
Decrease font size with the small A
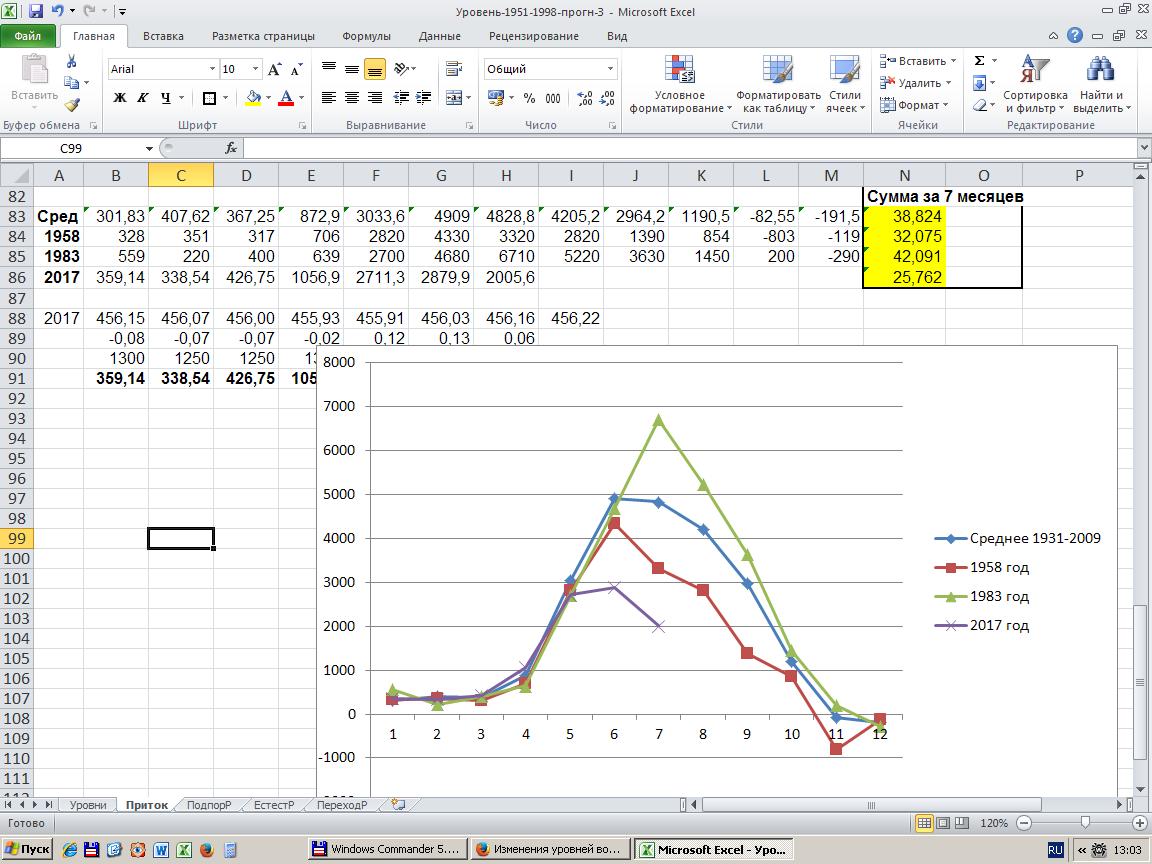(x=296, y=69)
